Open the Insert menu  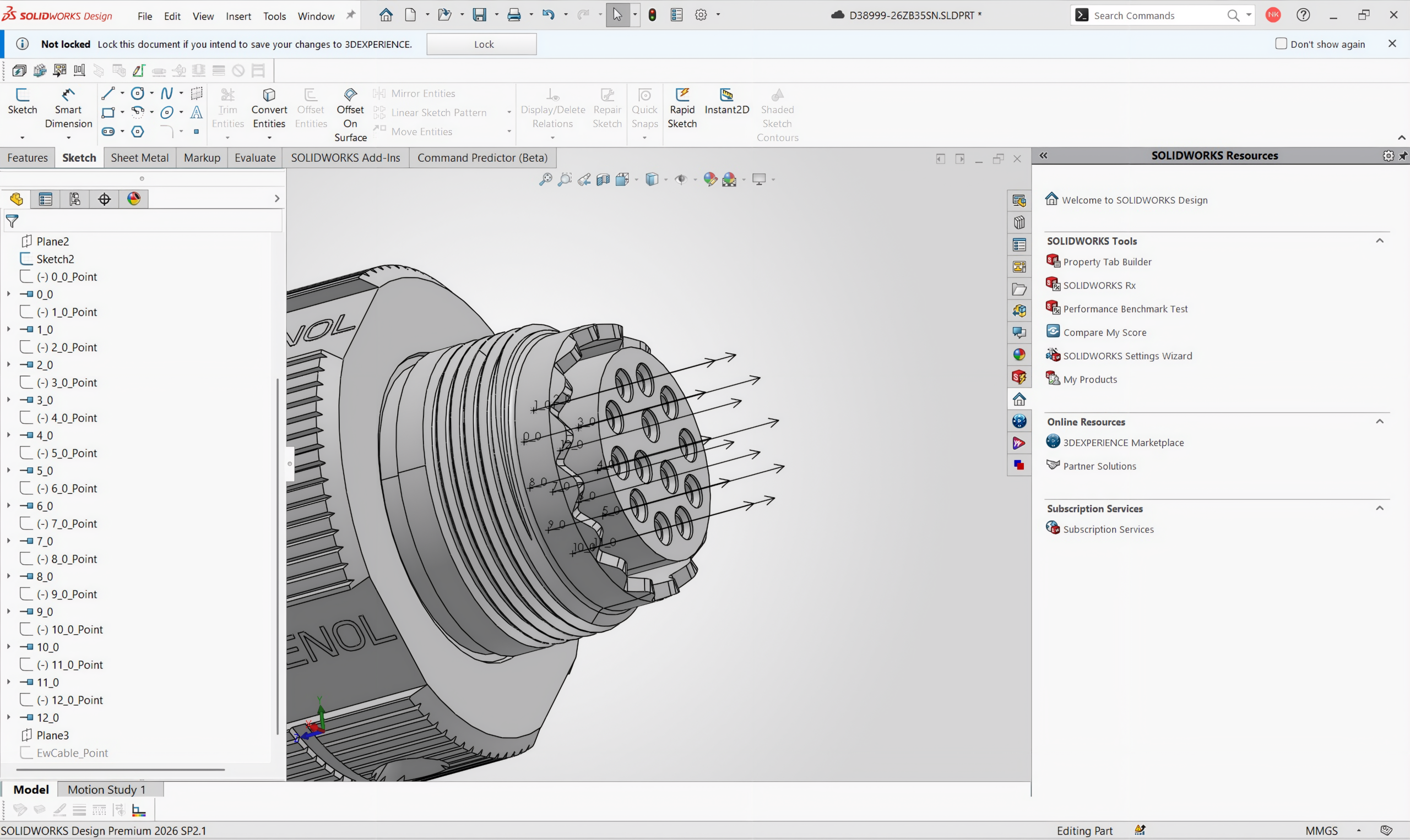click(238, 16)
